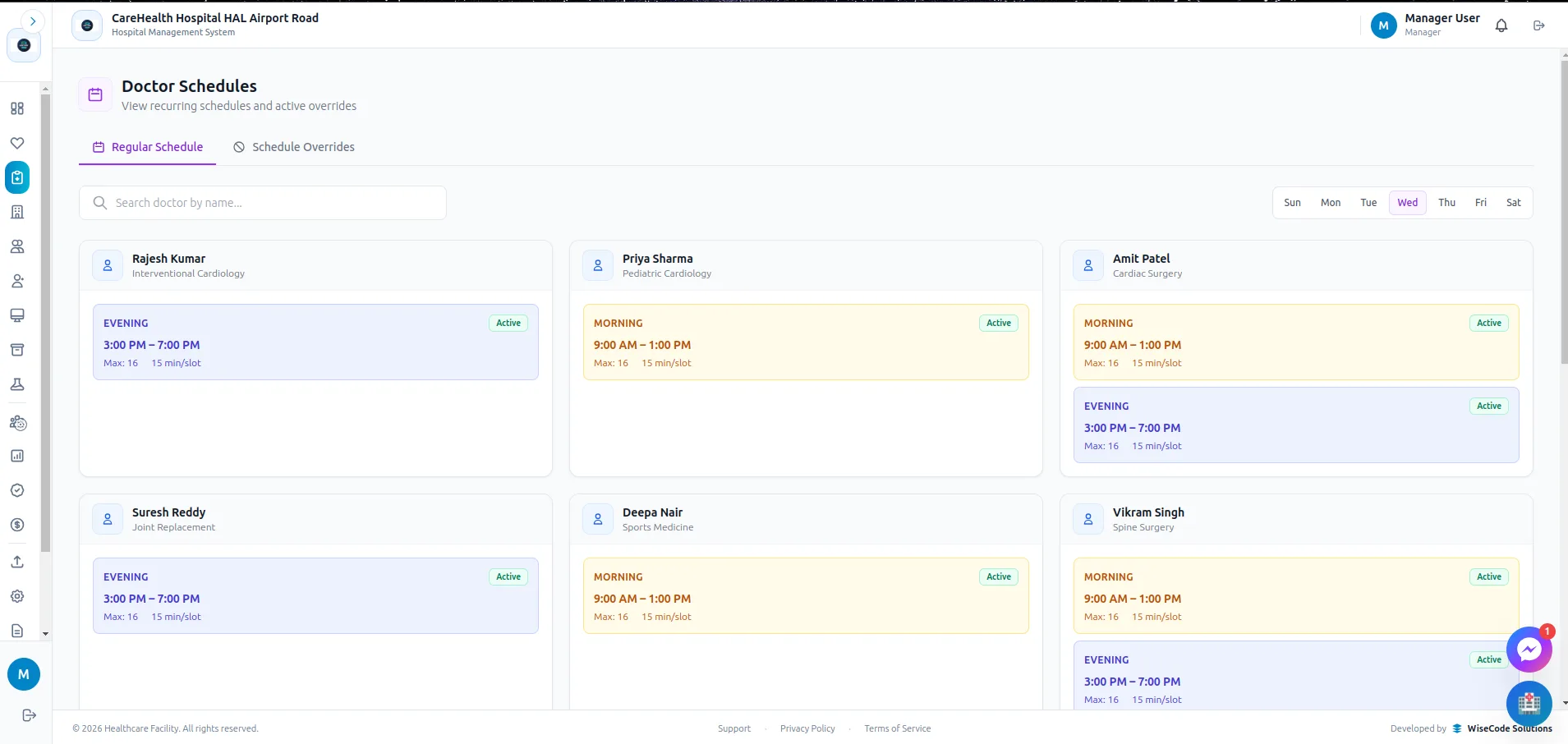Click the lab flask sidebar icon
Image resolution: width=1568 pixels, height=744 pixels.
[17, 384]
